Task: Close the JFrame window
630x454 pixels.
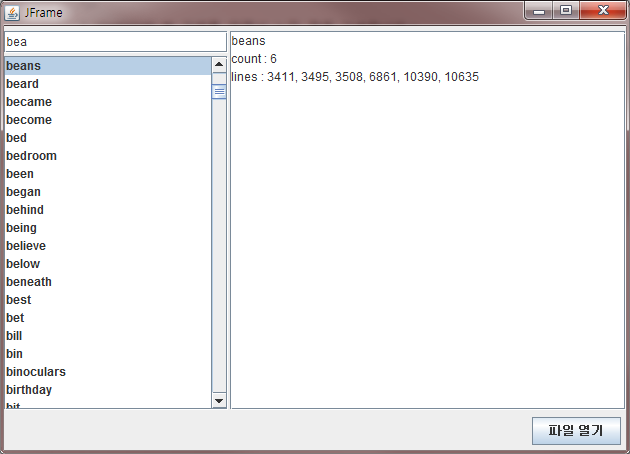Action: pos(603,10)
